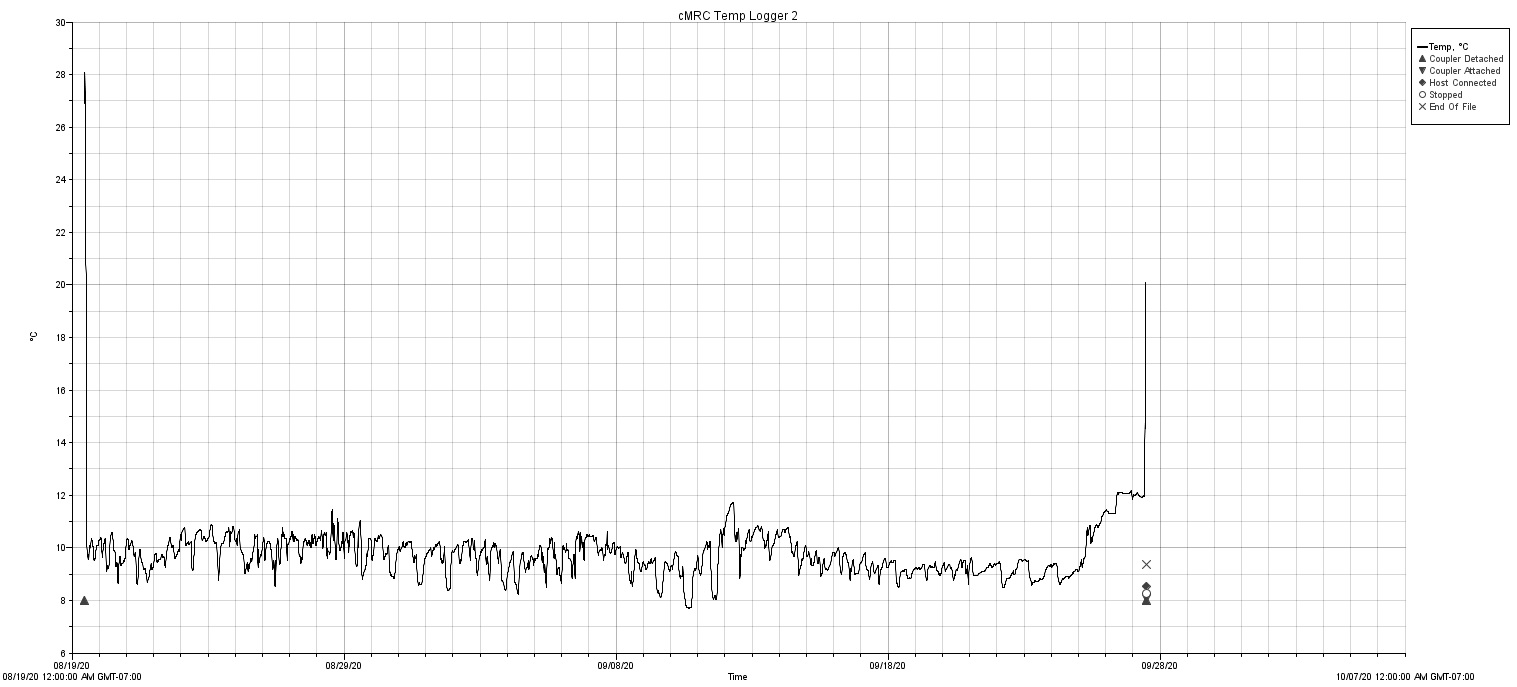Click the End Of File X marker on plot
The image size is (1517, 687).
coord(1146,565)
